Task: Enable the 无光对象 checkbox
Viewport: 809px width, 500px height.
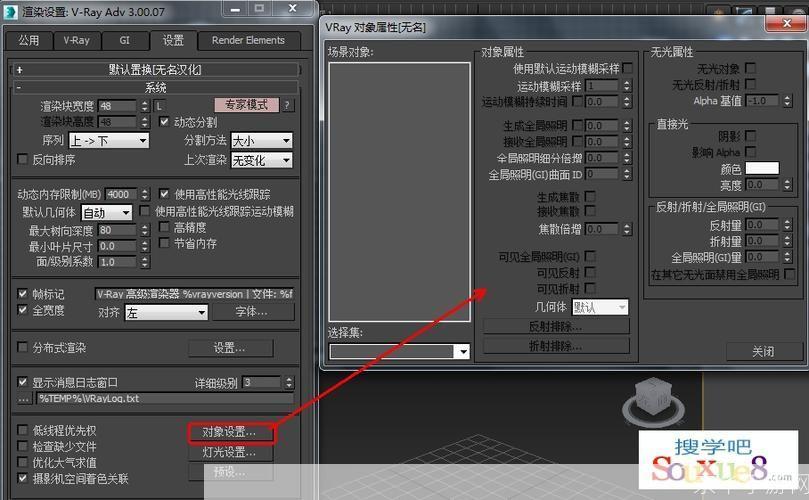Action: (x=751, y=68)
